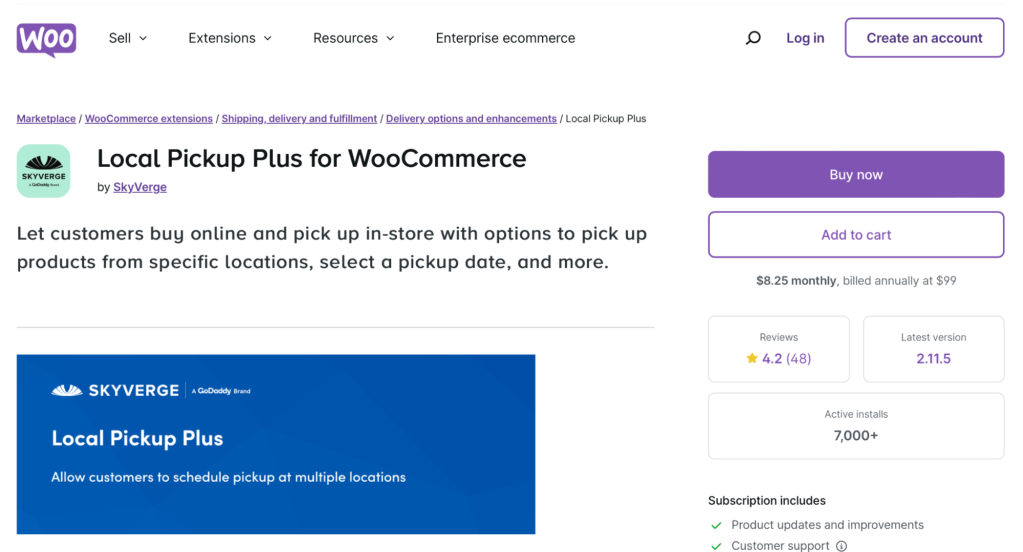Image resolution: width=1023 pixels, height=552 pixels.
Task: Open the search magnifier icon
Action: coord(753,38)
